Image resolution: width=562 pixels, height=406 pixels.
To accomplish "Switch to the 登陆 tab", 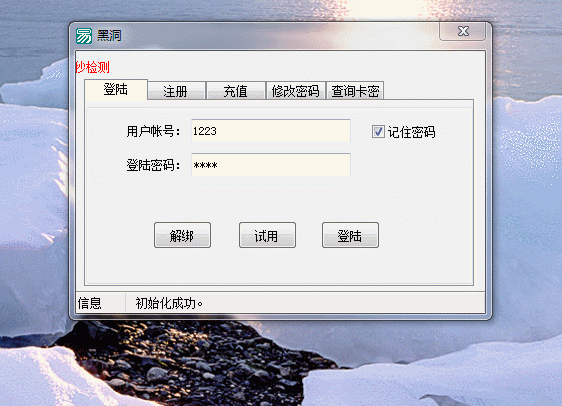I will (x=116, y=89).
